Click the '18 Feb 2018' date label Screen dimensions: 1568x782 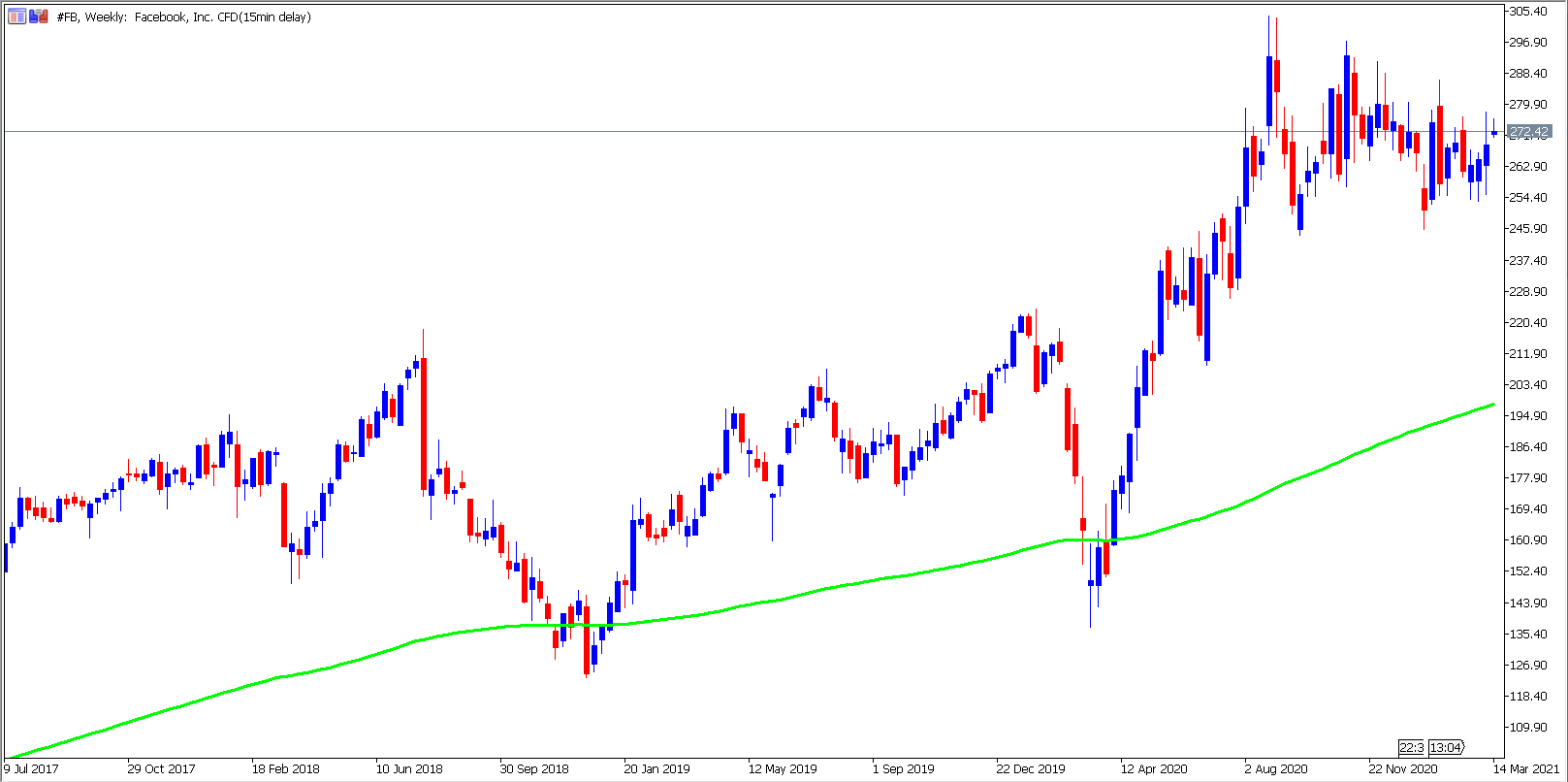pyautogui.click(x=285, y=768)
